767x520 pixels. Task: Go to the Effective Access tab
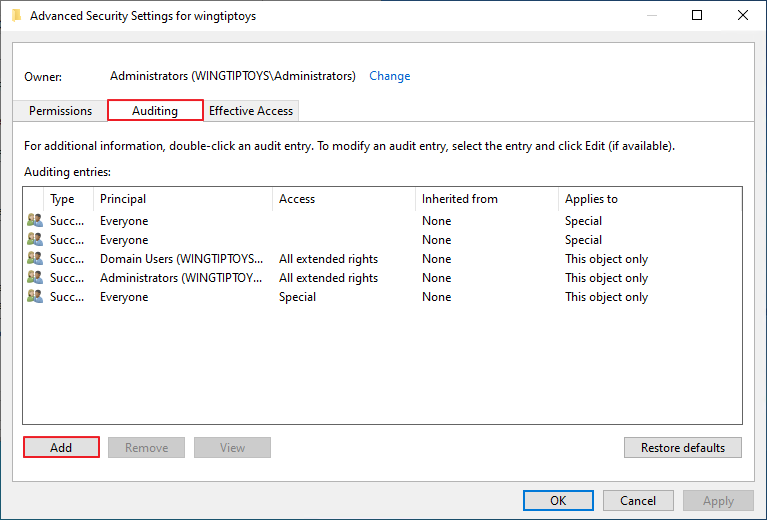pos(251,111)
